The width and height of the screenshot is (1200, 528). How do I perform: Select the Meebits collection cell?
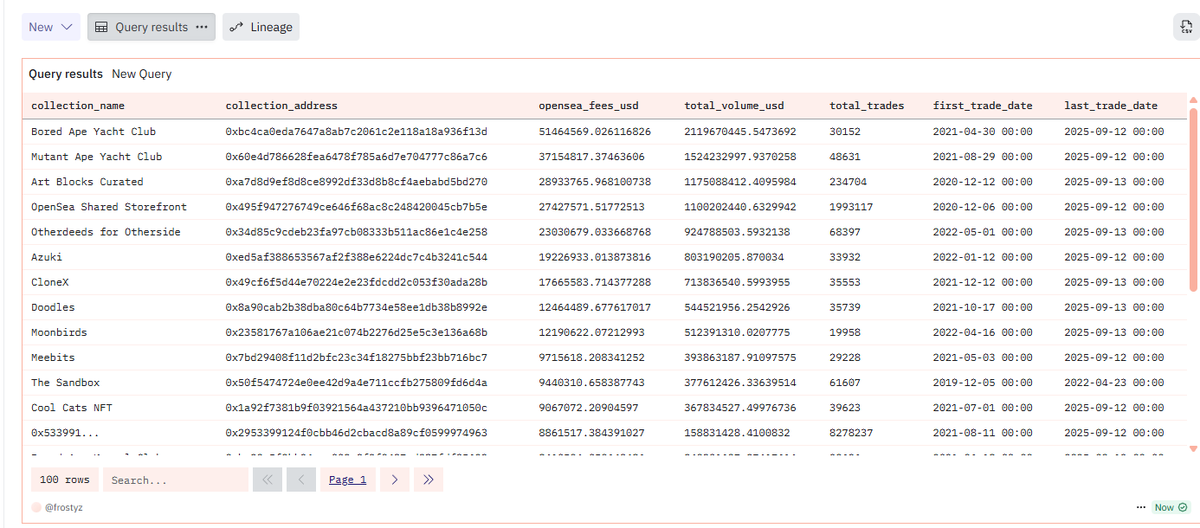point(53,357)
